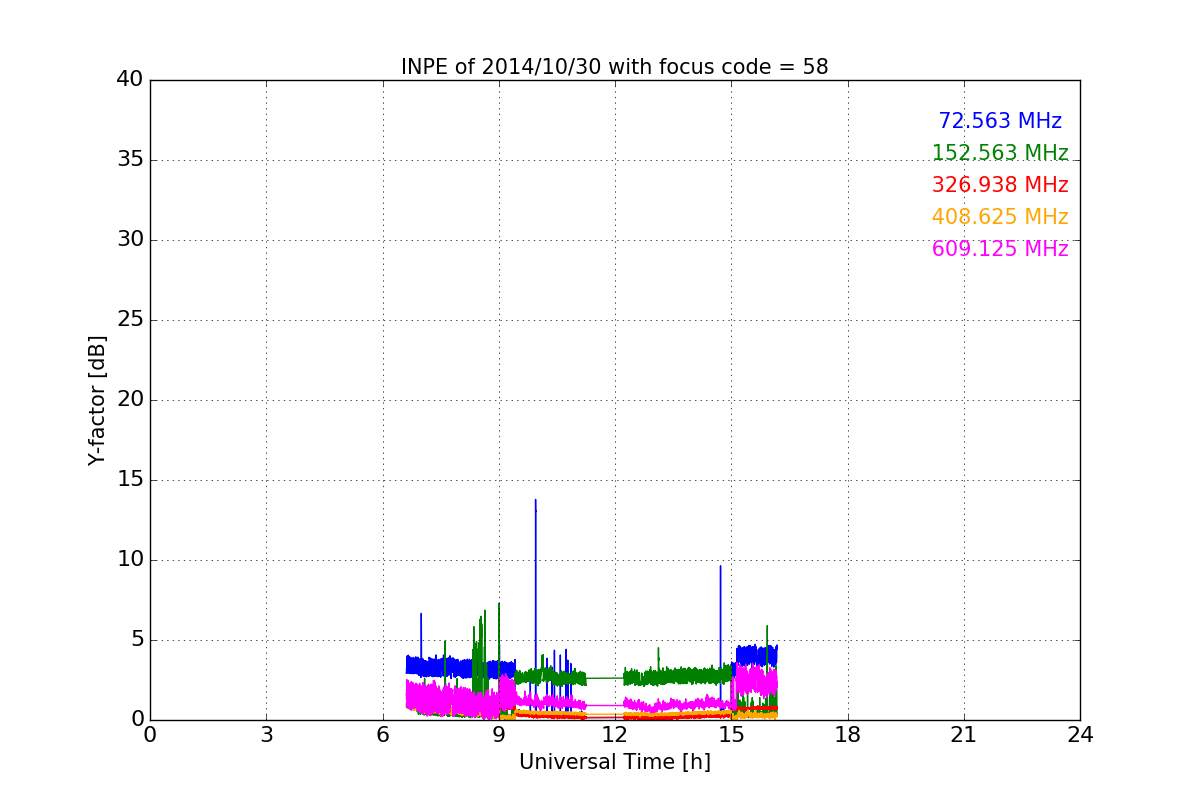
Task: Click x-axis tick label 24
Action: pyautogui.click(x=1080, y=734)
